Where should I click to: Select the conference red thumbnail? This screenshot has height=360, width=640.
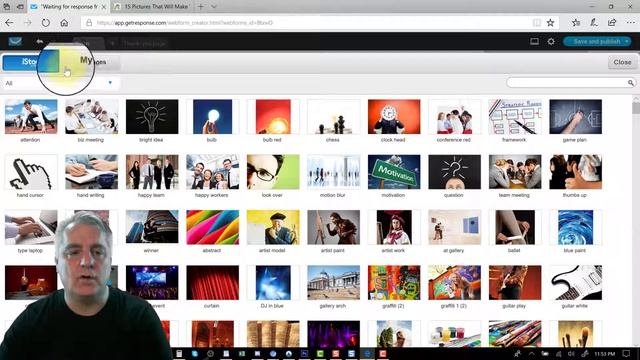pos(454,116)
